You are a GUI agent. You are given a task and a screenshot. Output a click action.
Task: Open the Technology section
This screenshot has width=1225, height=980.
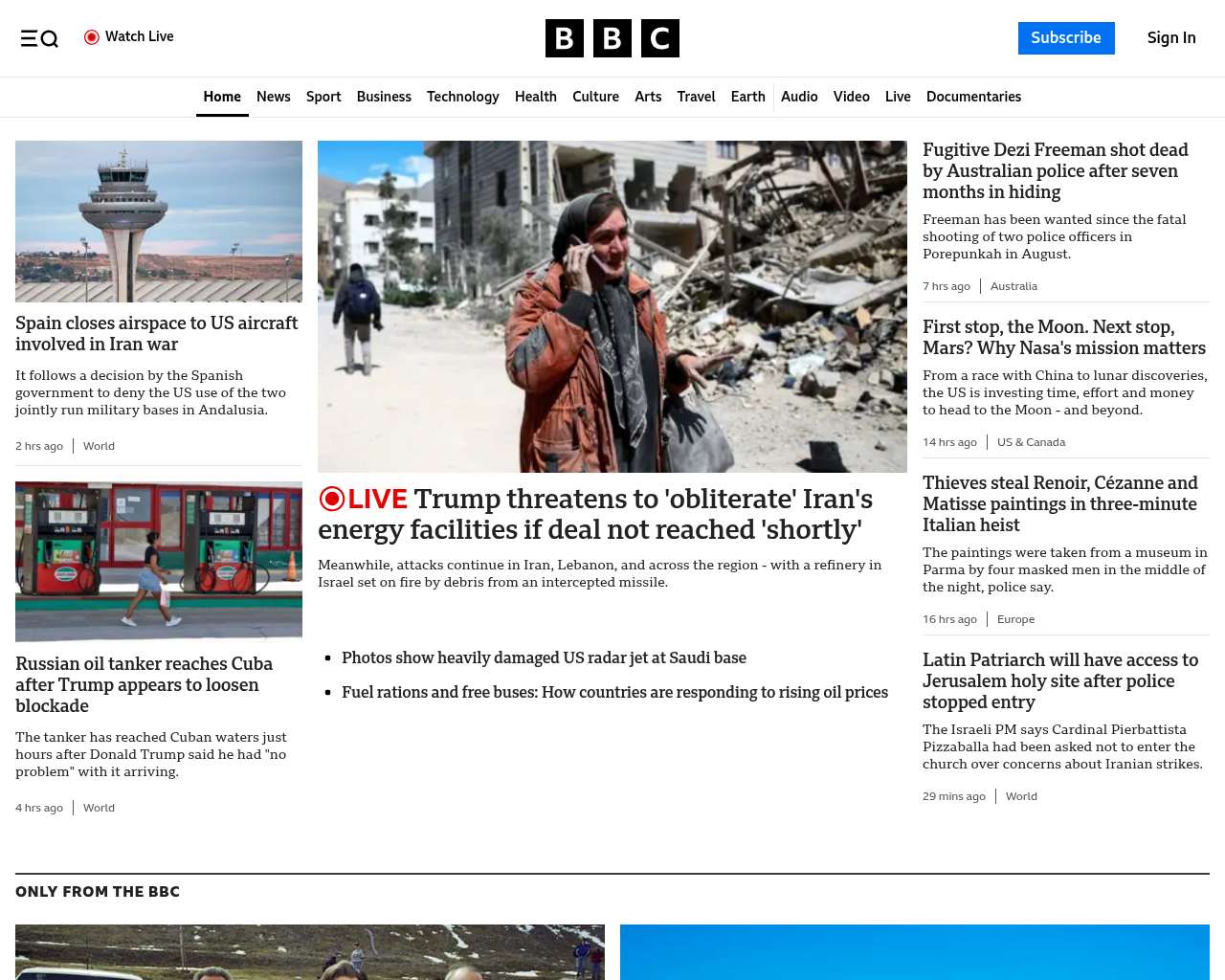[463, 97]
